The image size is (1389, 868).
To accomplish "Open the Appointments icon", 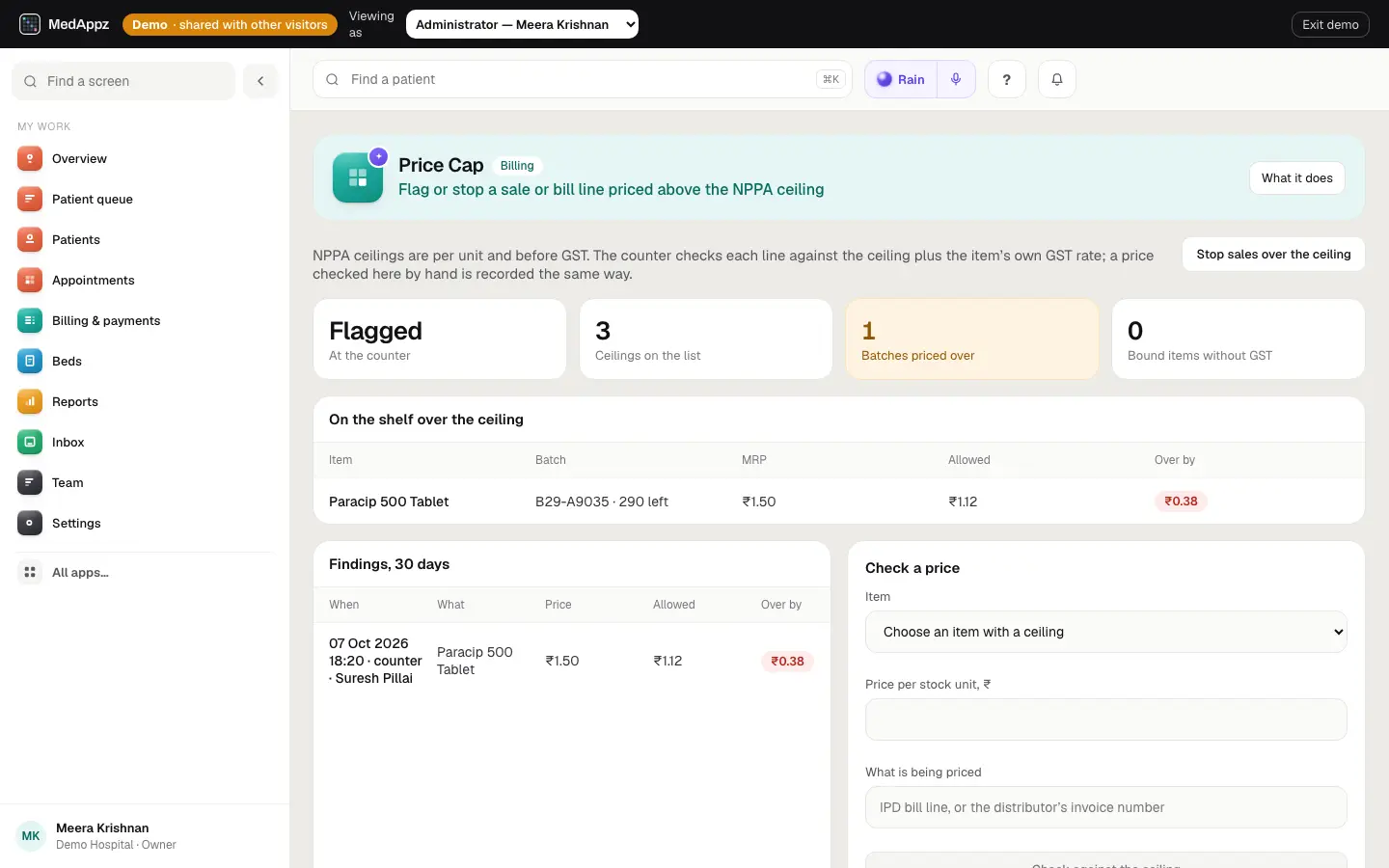I will [x=30, y=281].
